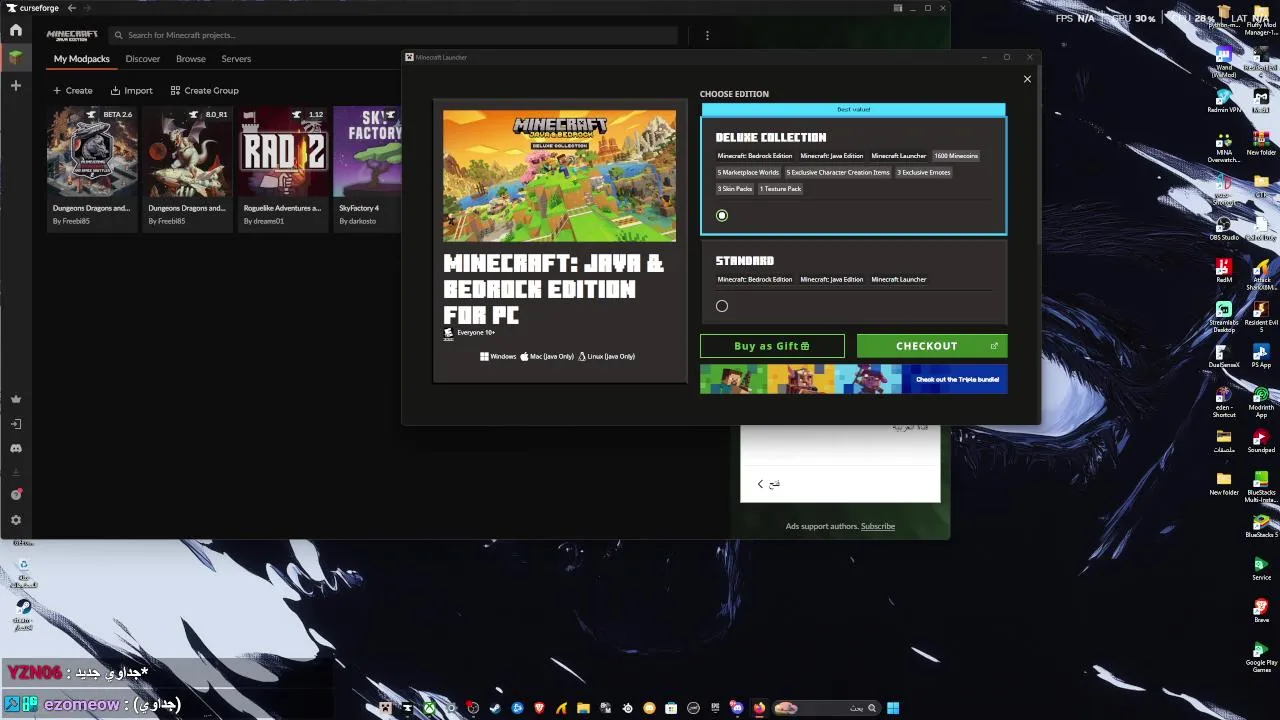Click the By darkosto author text

(x=357, y=221)
